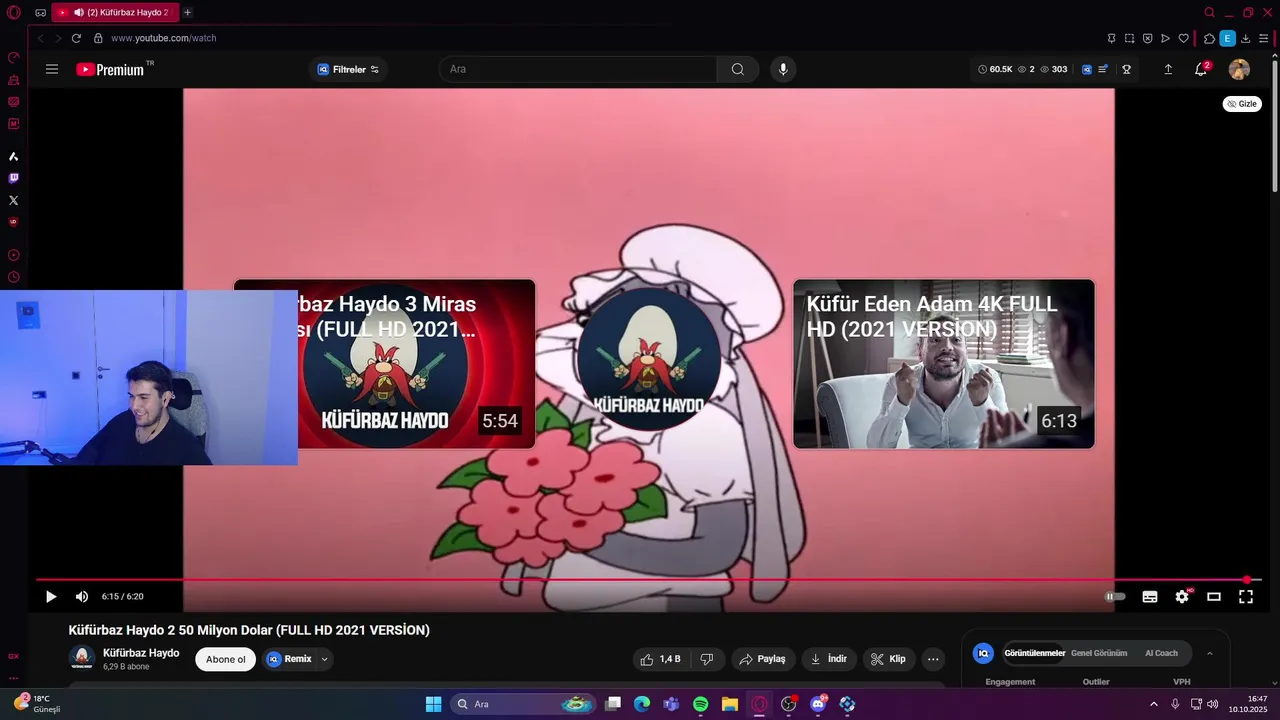
Task: Open Easy Setup sliders icon
Action: [x=1264, y=38]
